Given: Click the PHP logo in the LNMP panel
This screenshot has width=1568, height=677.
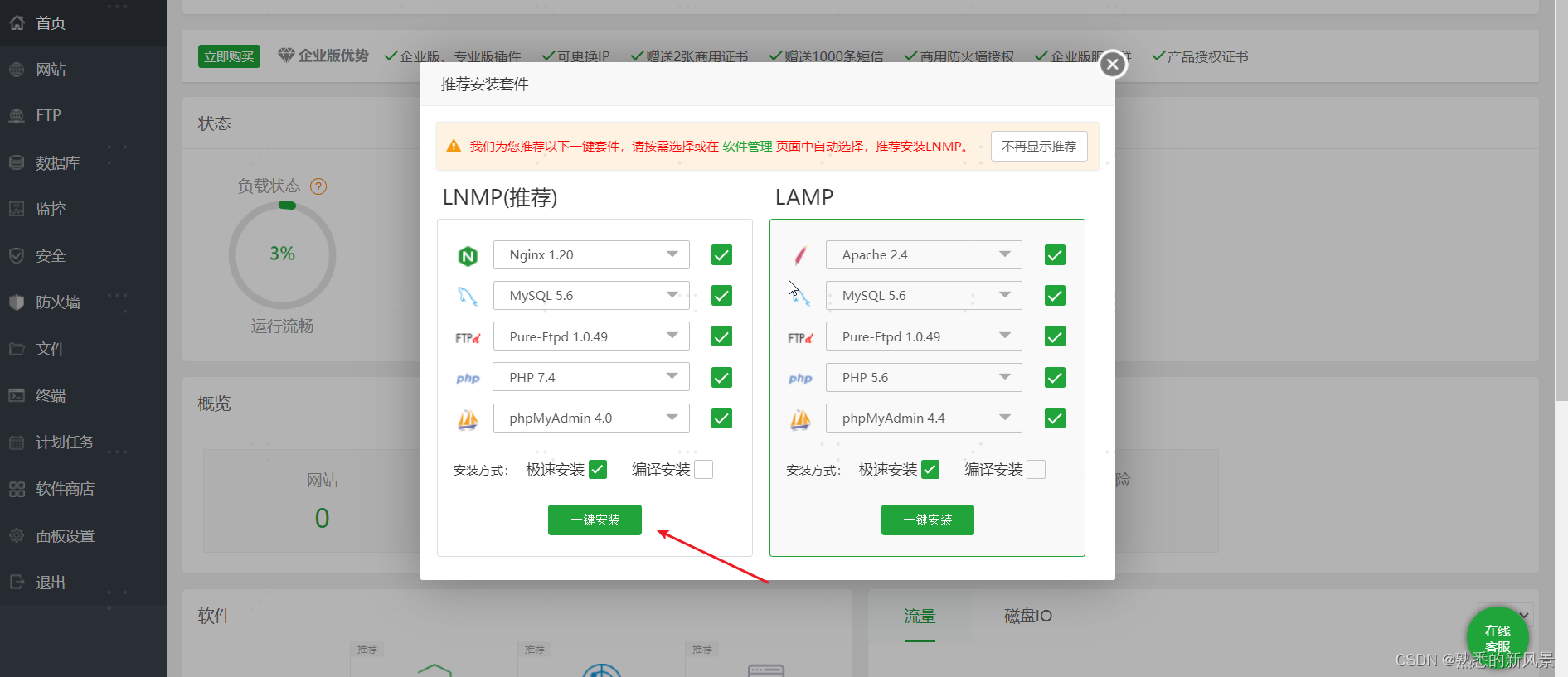Looking at the screenshot, I should pos(468,379).
